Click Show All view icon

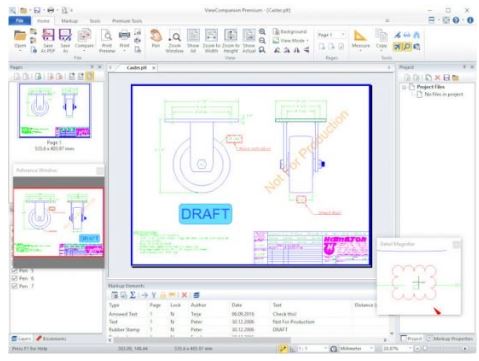(193, 35)
